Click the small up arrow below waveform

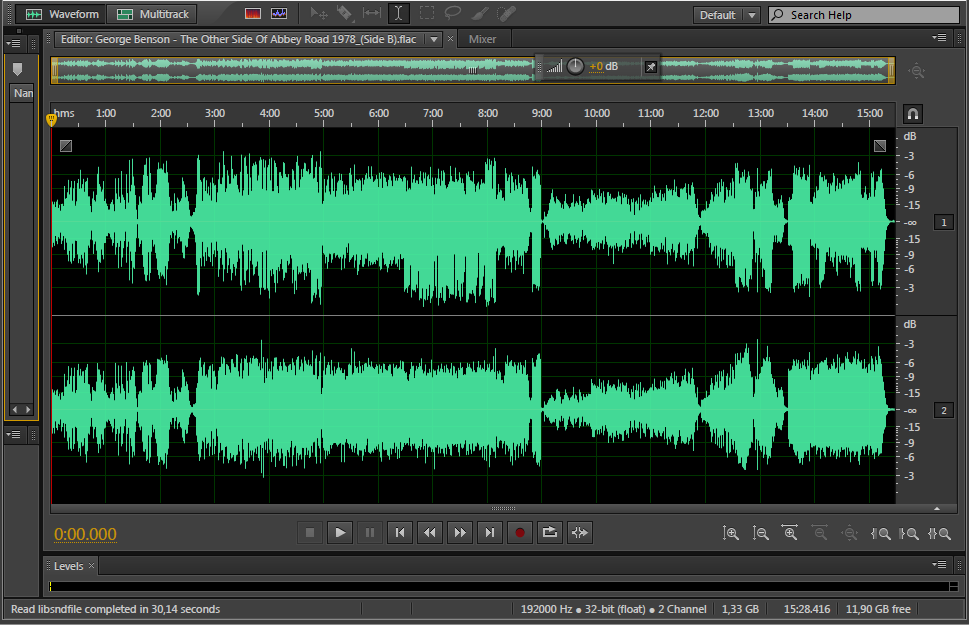(937, 509)
